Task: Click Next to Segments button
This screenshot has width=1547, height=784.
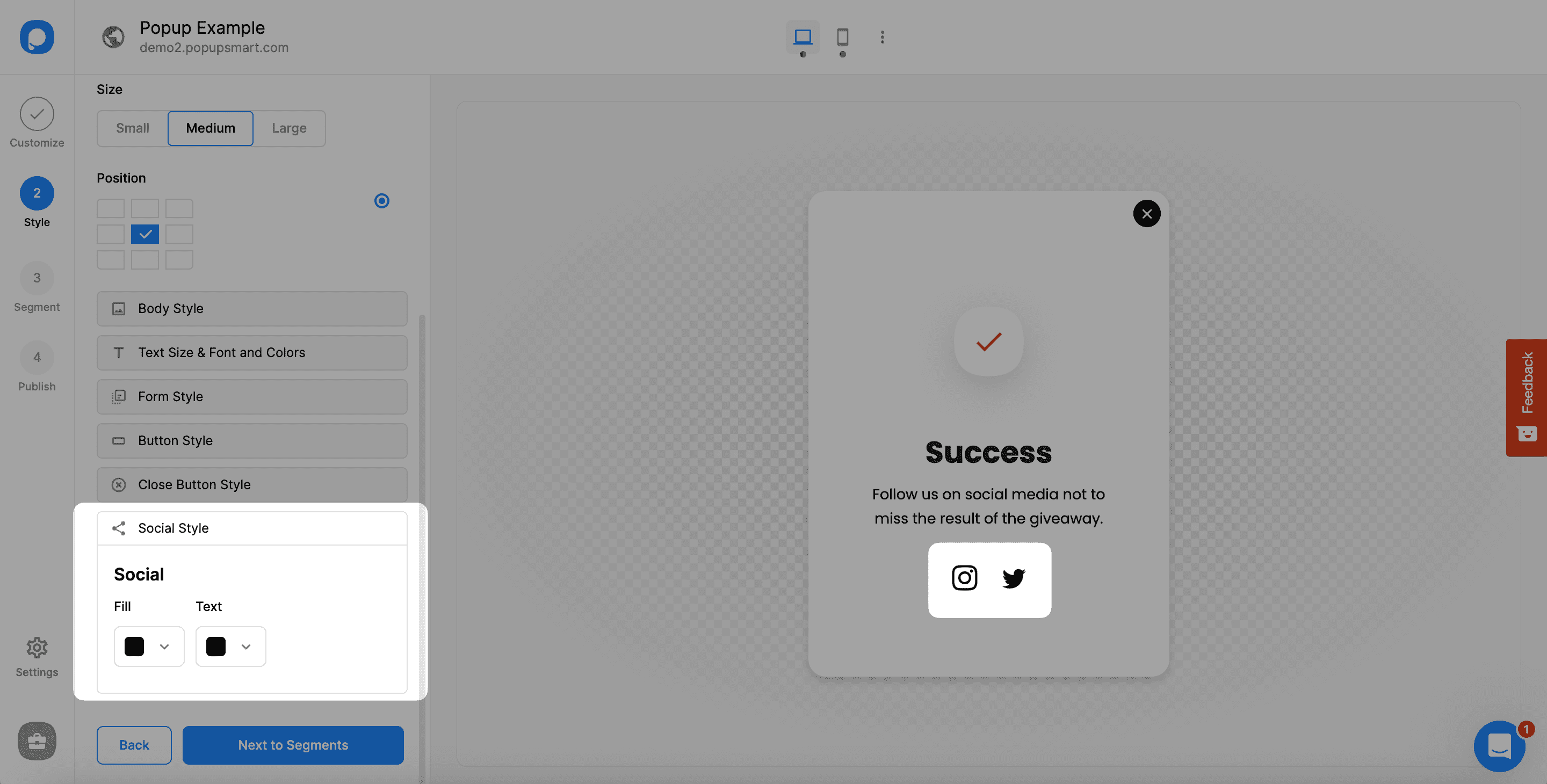Action: coord(293,744)
